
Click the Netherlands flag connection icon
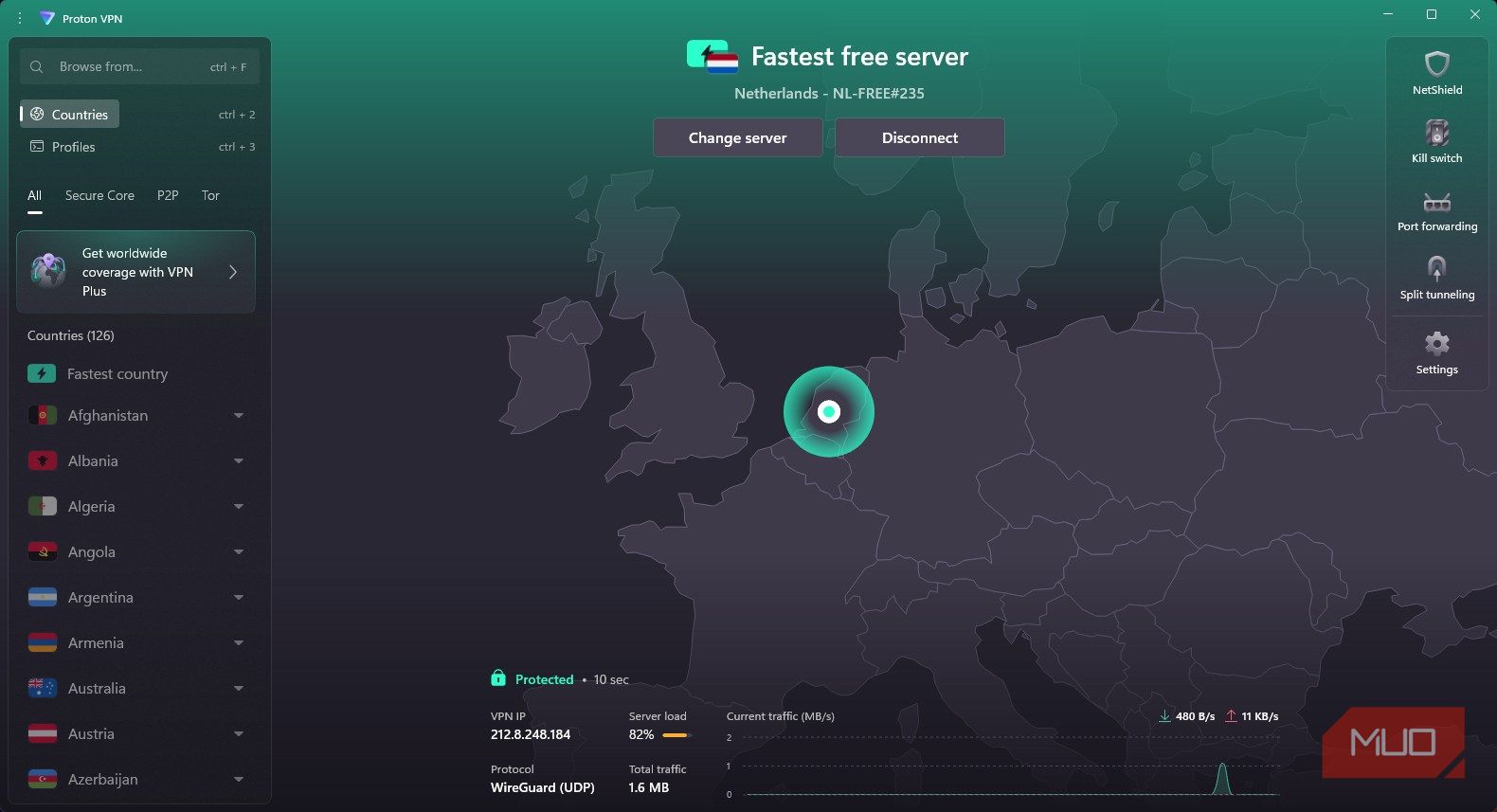pyautogui.click(x=712, y=57)
